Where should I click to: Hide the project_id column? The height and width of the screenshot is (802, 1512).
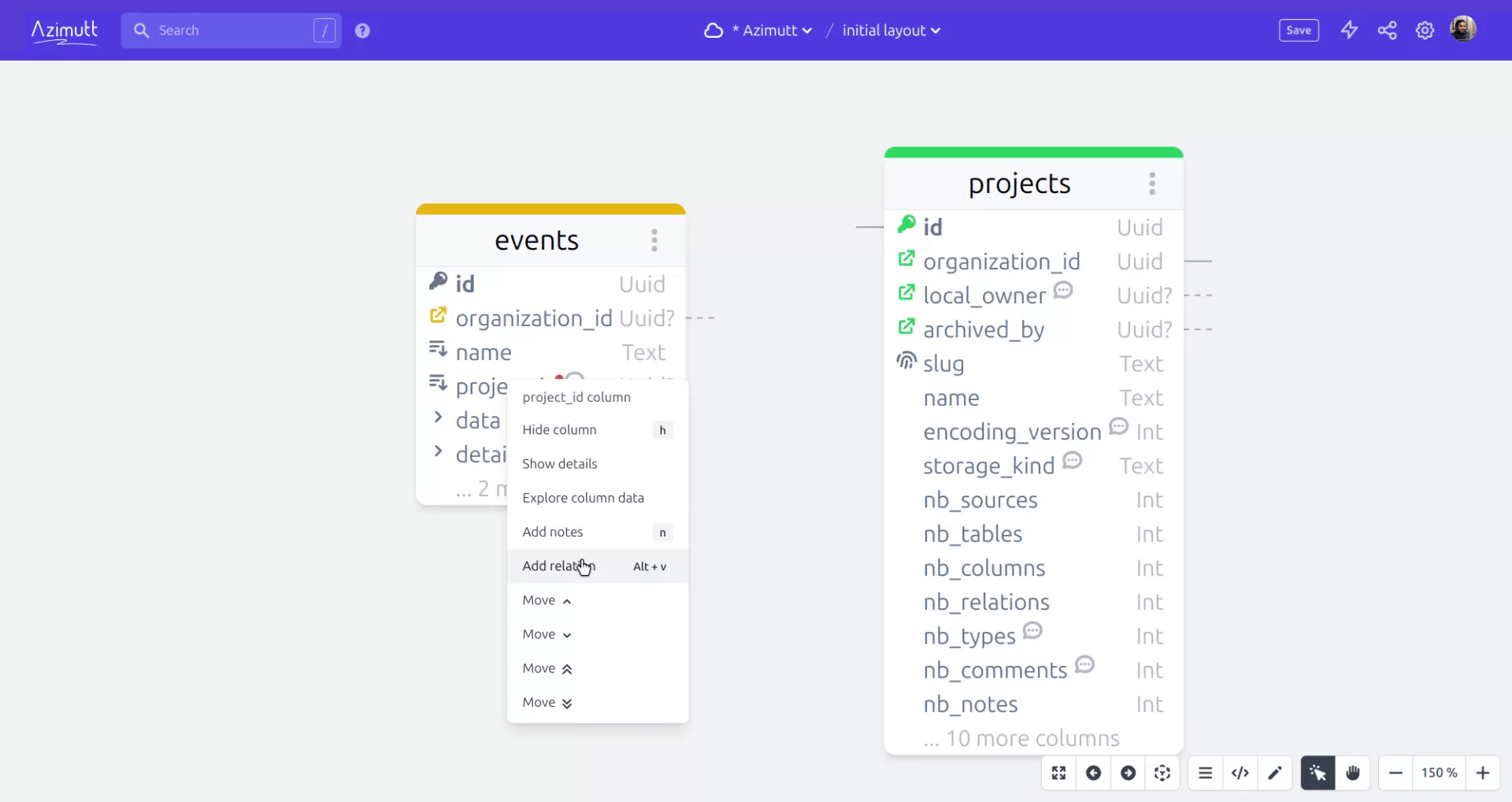tap(559, 430)
